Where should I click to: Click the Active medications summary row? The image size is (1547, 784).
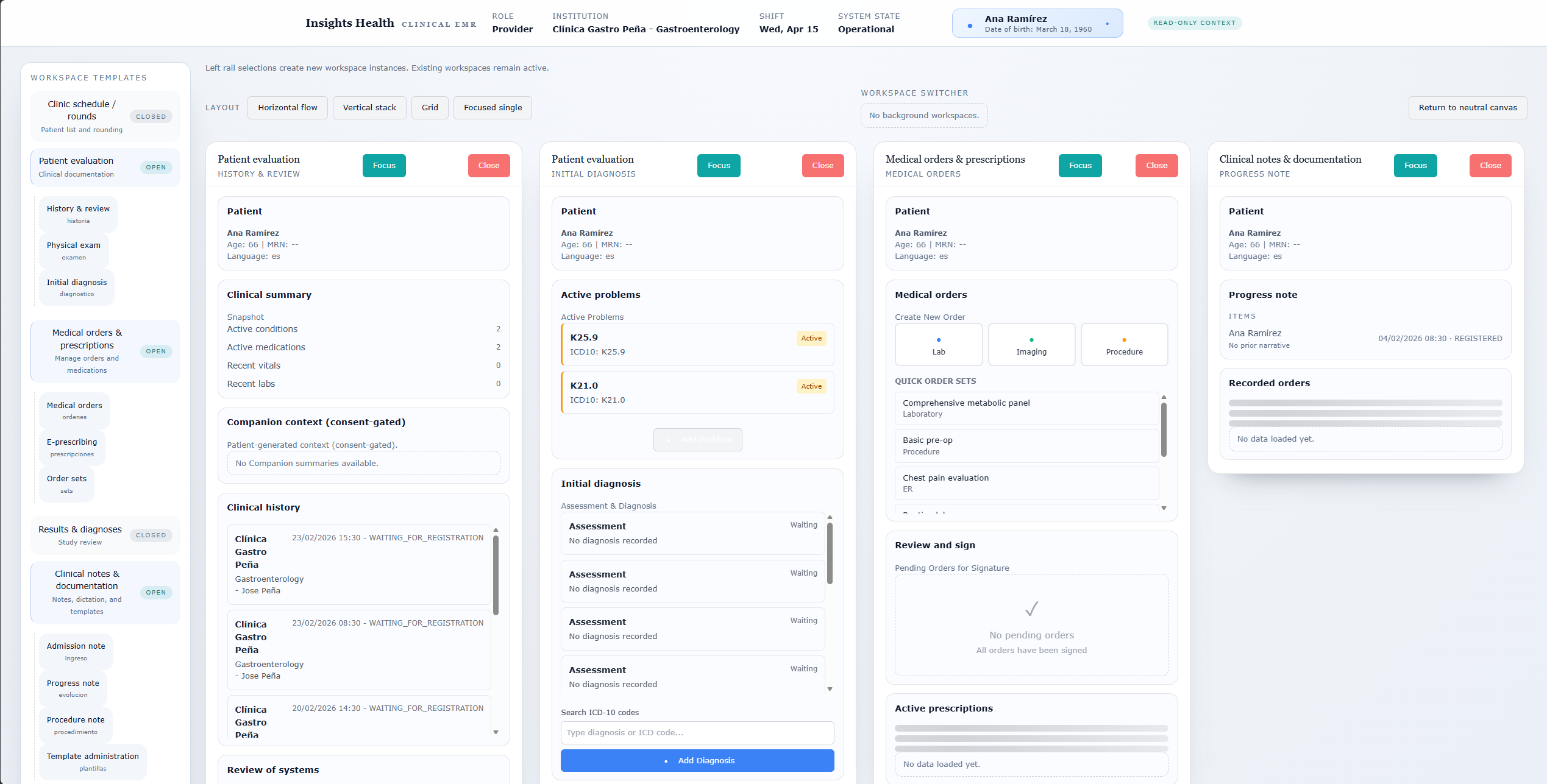tap(364, 347)
